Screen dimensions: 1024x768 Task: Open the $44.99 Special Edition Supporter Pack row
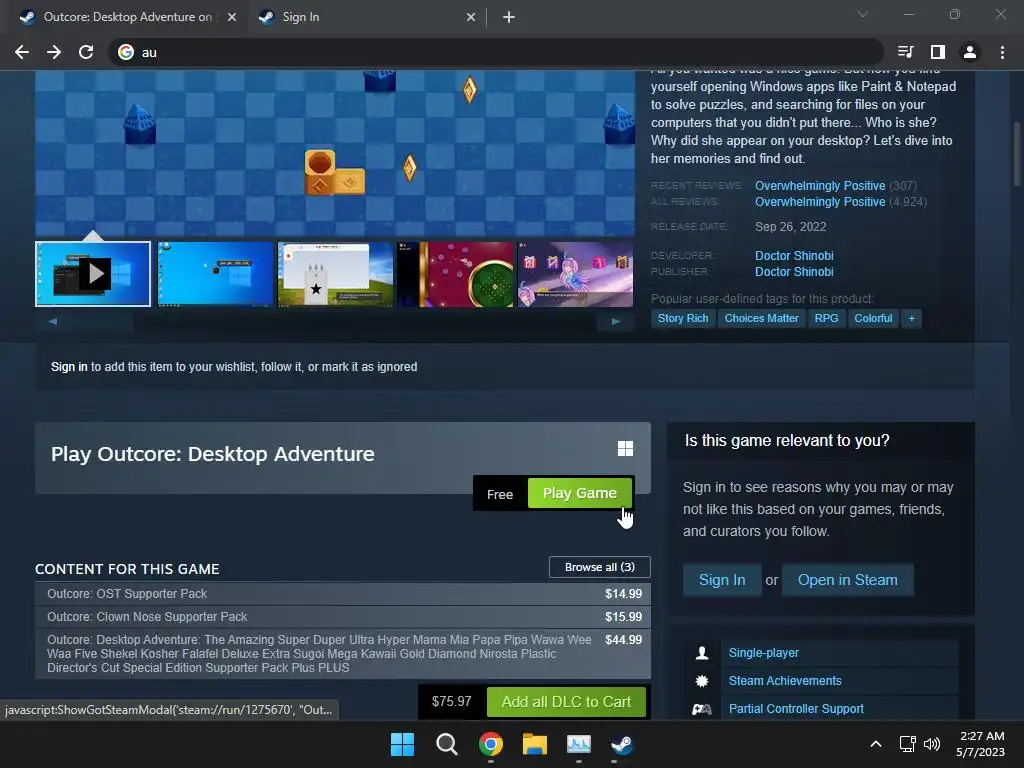pyautogui.click(x=343, y=654)
